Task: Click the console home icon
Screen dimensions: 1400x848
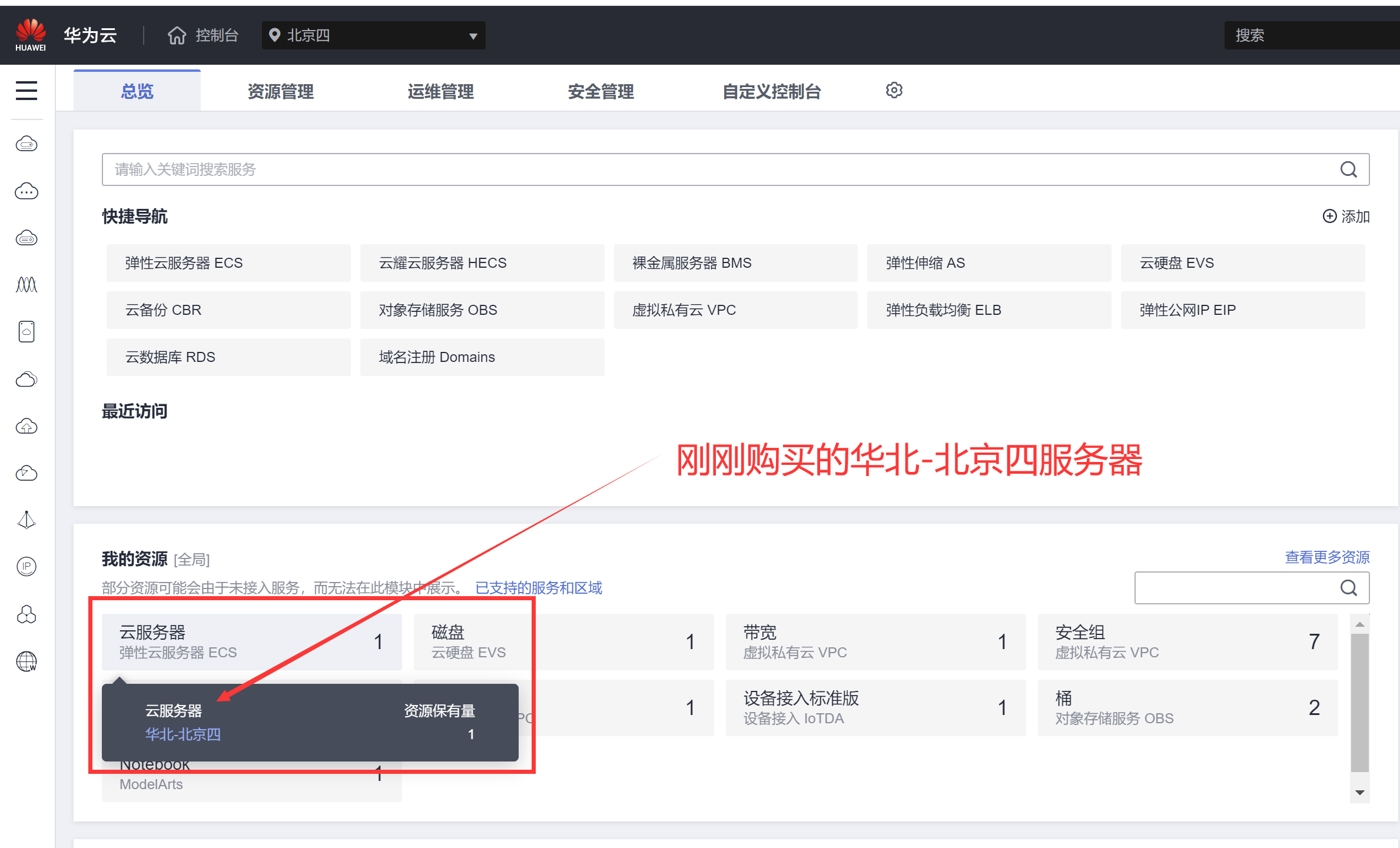Action: [177, 35]
